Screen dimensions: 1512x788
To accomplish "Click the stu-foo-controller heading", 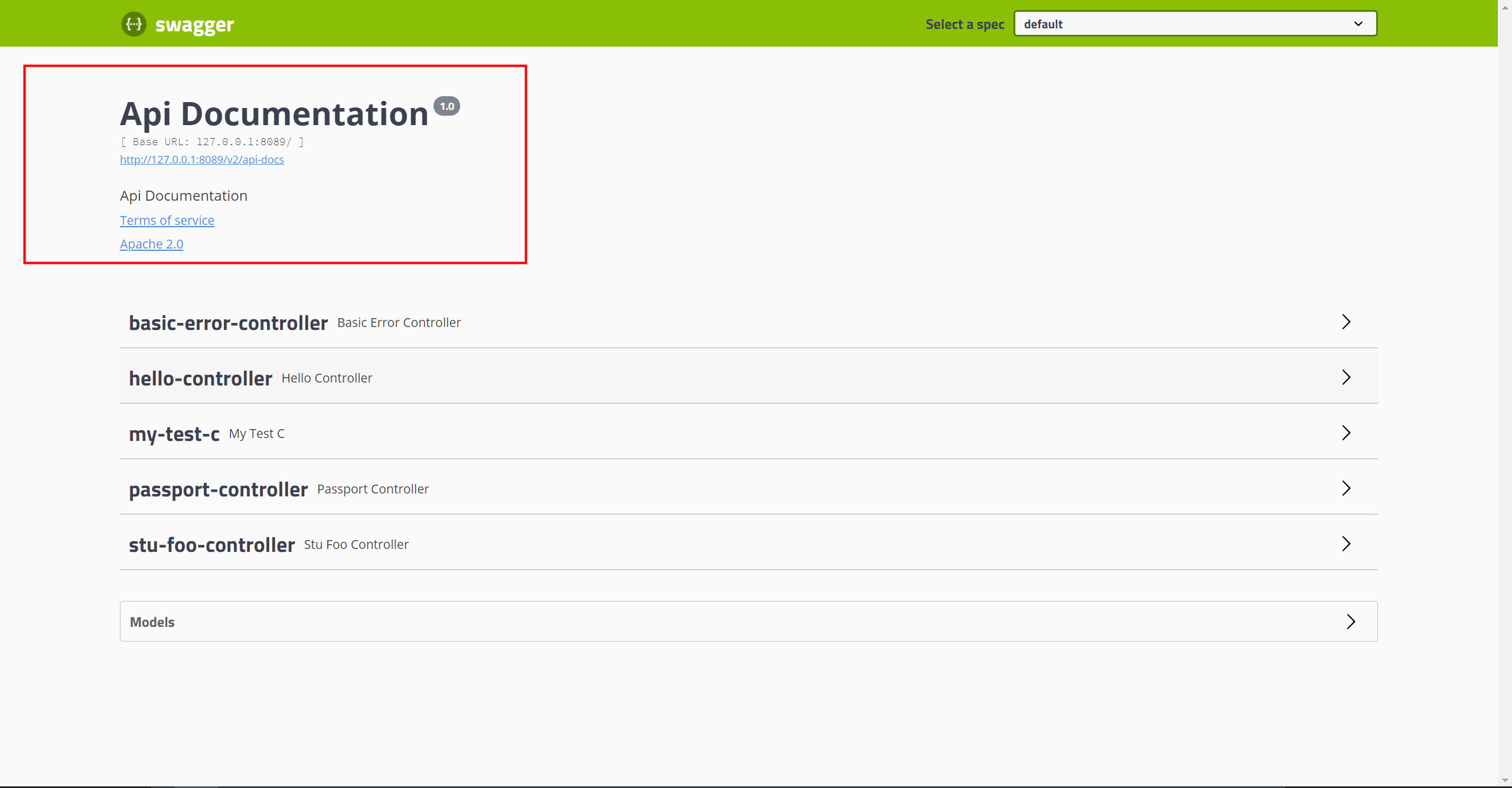I will (211, 545).
